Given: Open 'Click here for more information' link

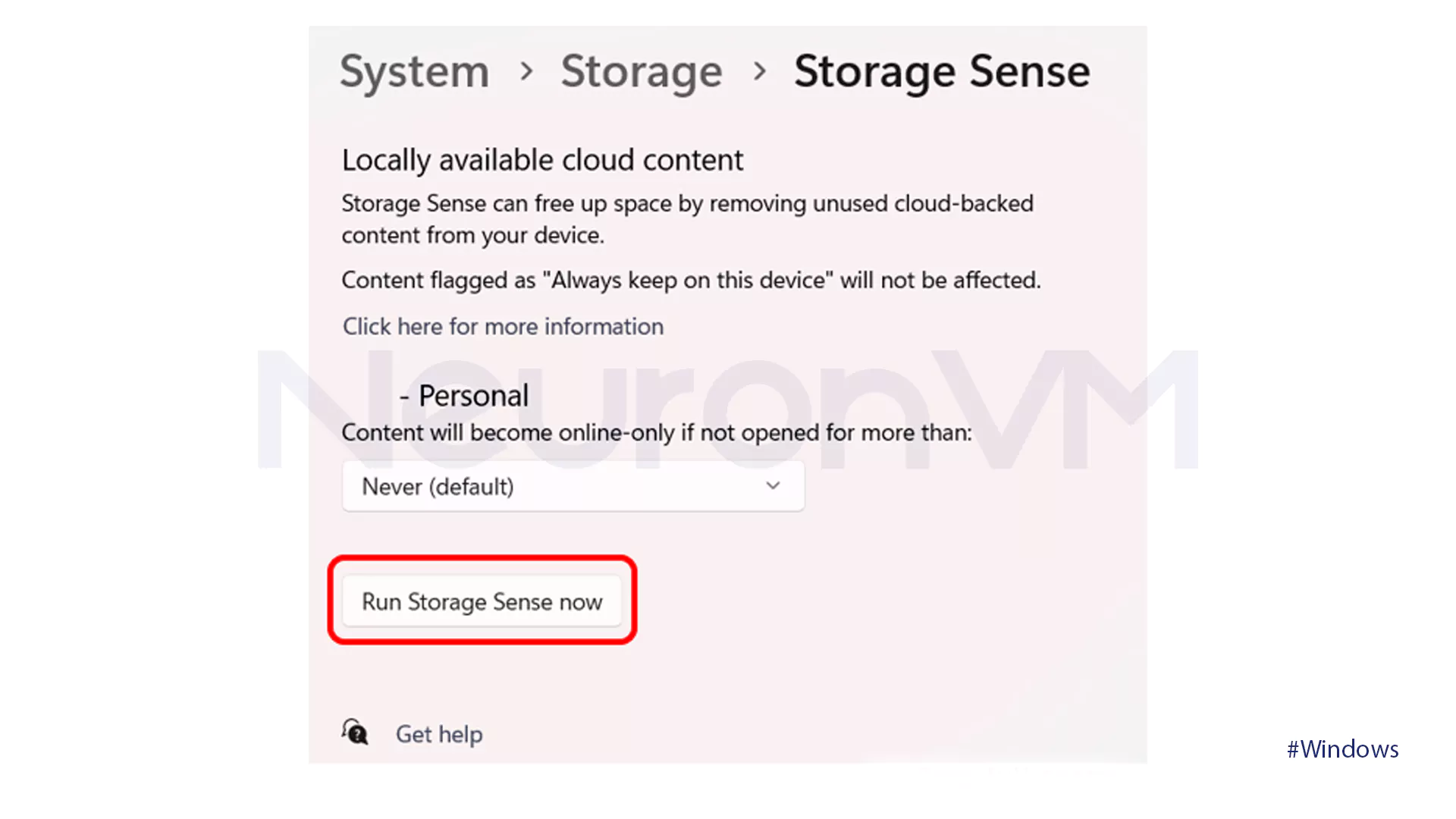Looking at the screenshot, I should coord(503,326).
